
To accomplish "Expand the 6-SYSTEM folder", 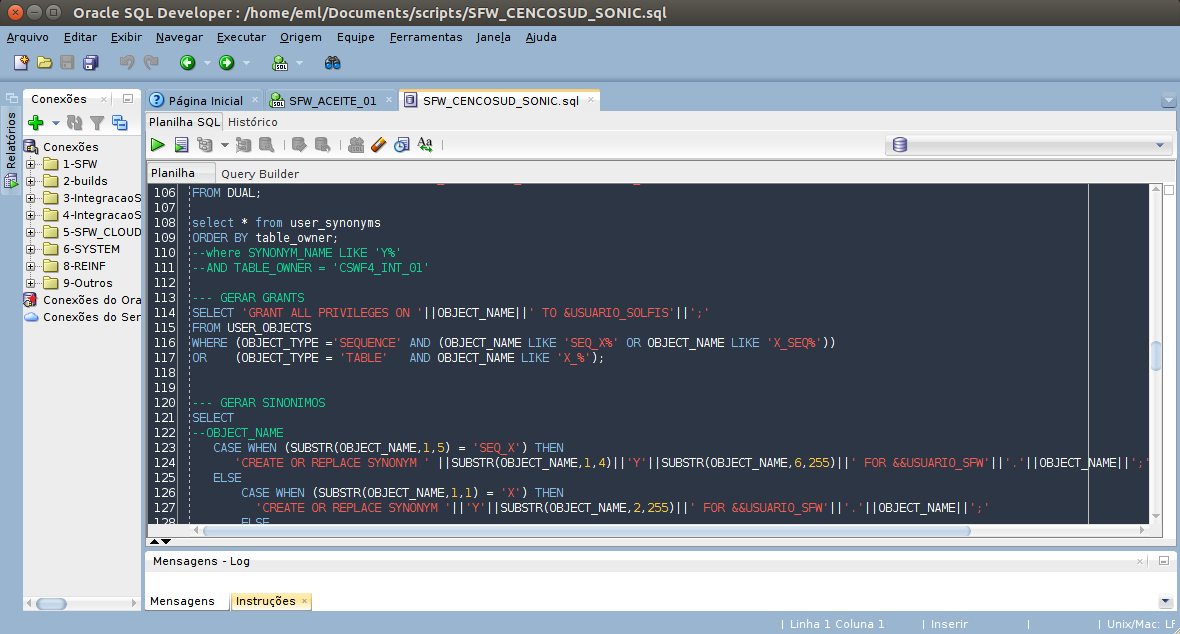I will click(x=31, y=249).
